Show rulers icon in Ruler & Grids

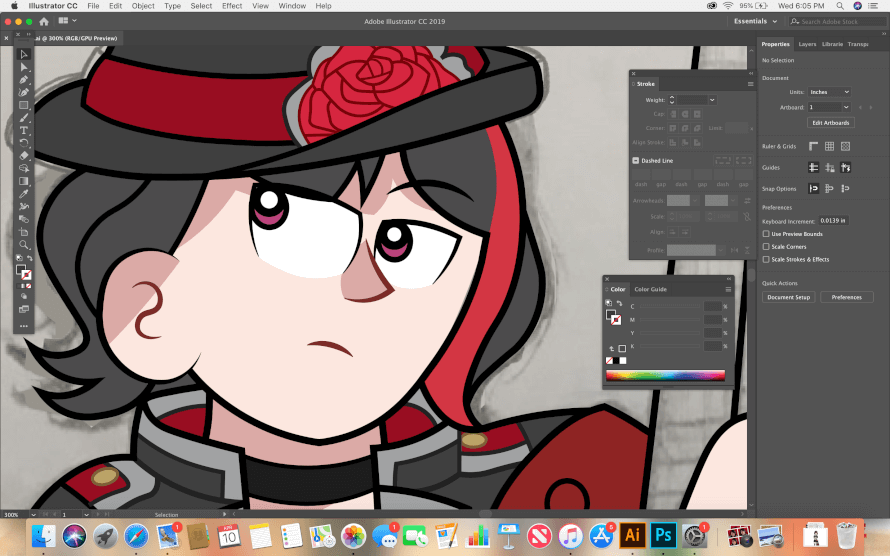tap(813, 146)
